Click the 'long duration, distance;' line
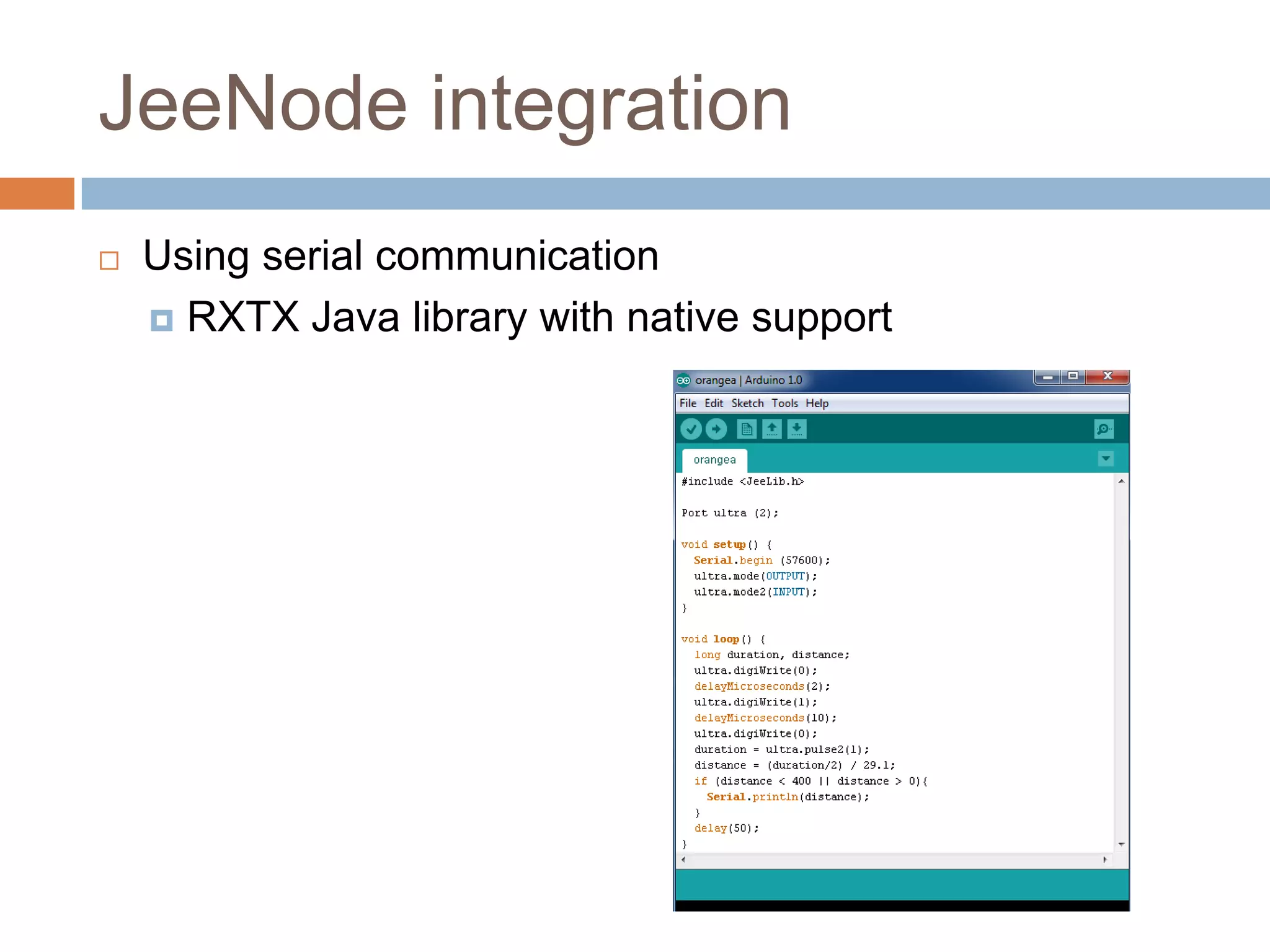The width and height of the screenshot is (1270, 952). pos(771,655)
